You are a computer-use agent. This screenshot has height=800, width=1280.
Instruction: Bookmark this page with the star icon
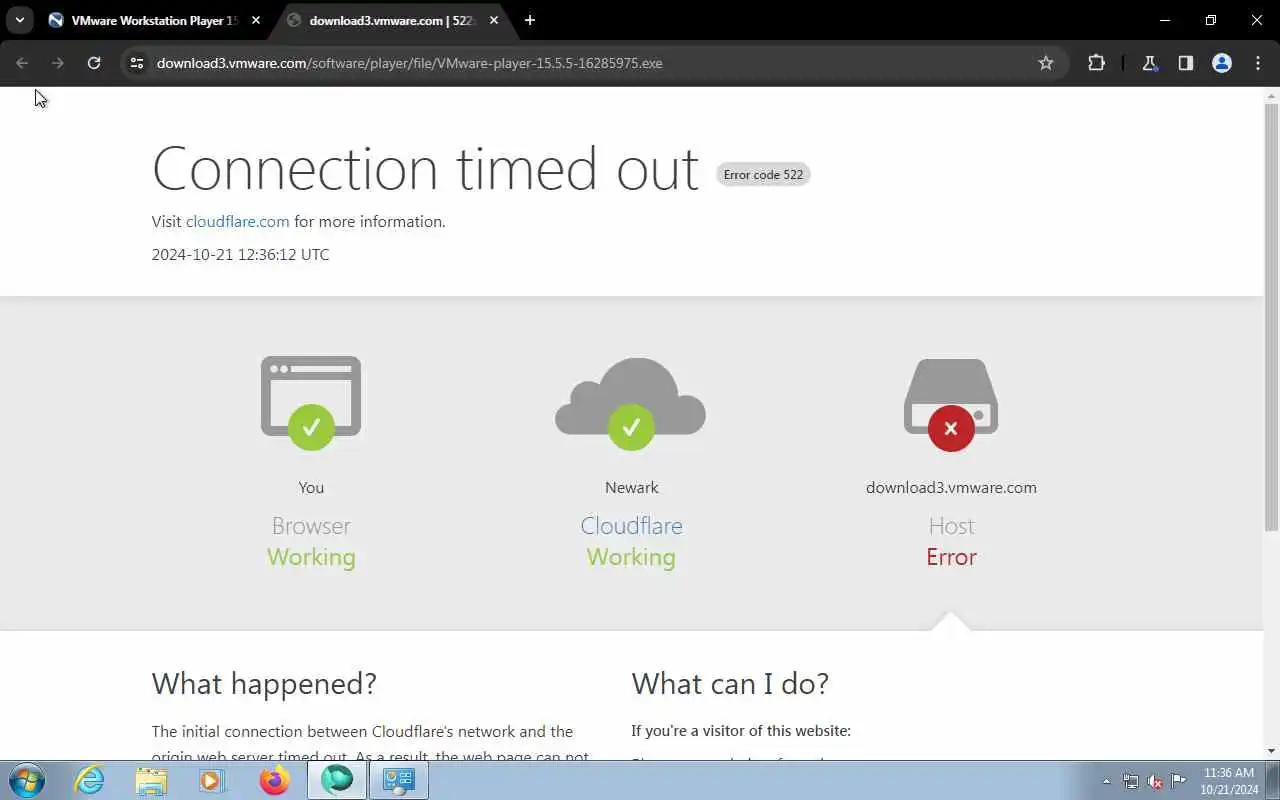(1046, 63)
